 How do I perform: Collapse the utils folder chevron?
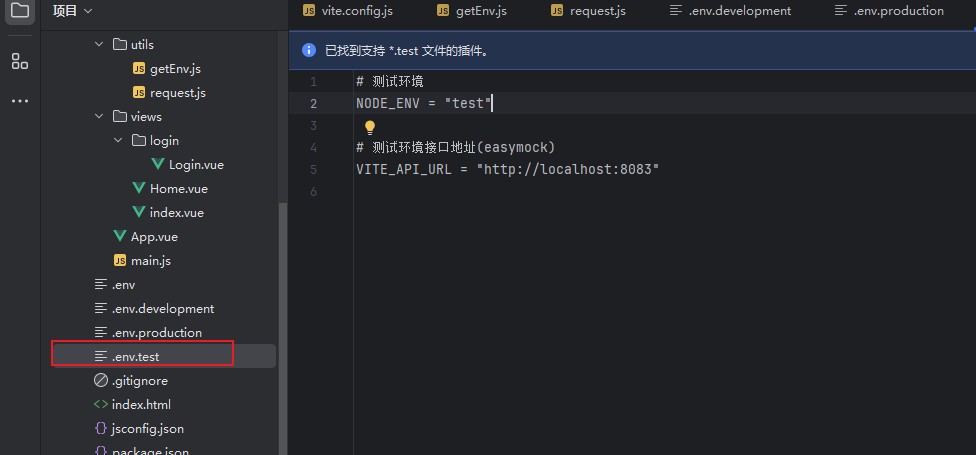pos(99,45)
